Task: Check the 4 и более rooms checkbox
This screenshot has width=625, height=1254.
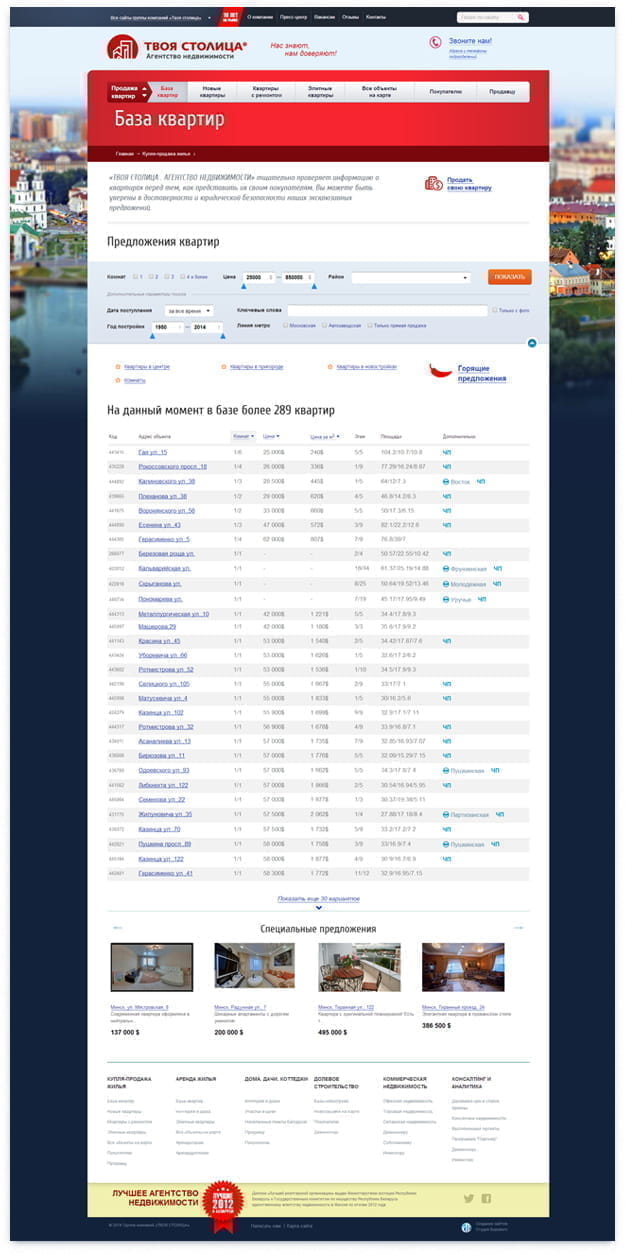Action: pyautogui.click(x=181, y=276)
